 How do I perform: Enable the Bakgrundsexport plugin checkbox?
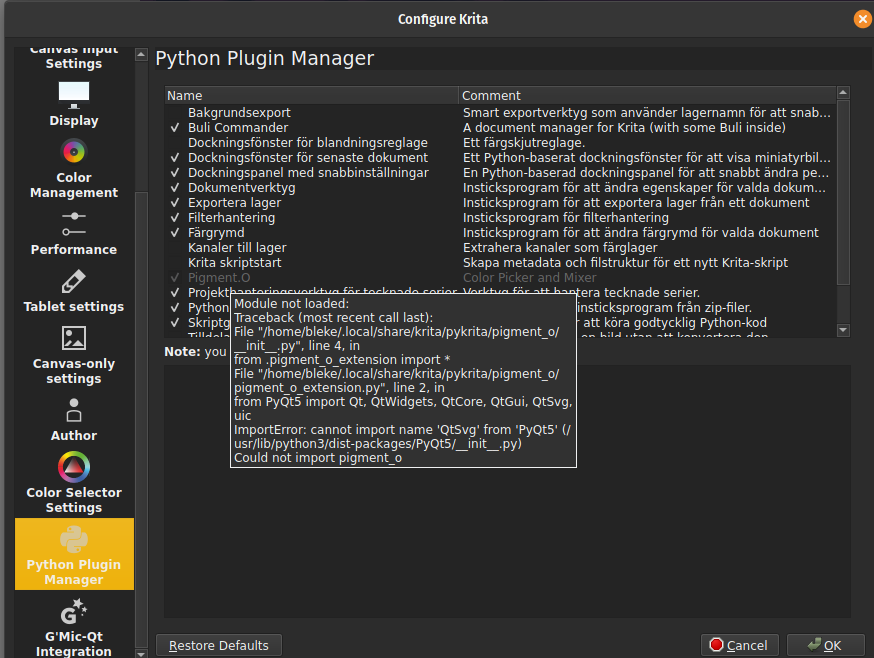[x=175, y=113]
